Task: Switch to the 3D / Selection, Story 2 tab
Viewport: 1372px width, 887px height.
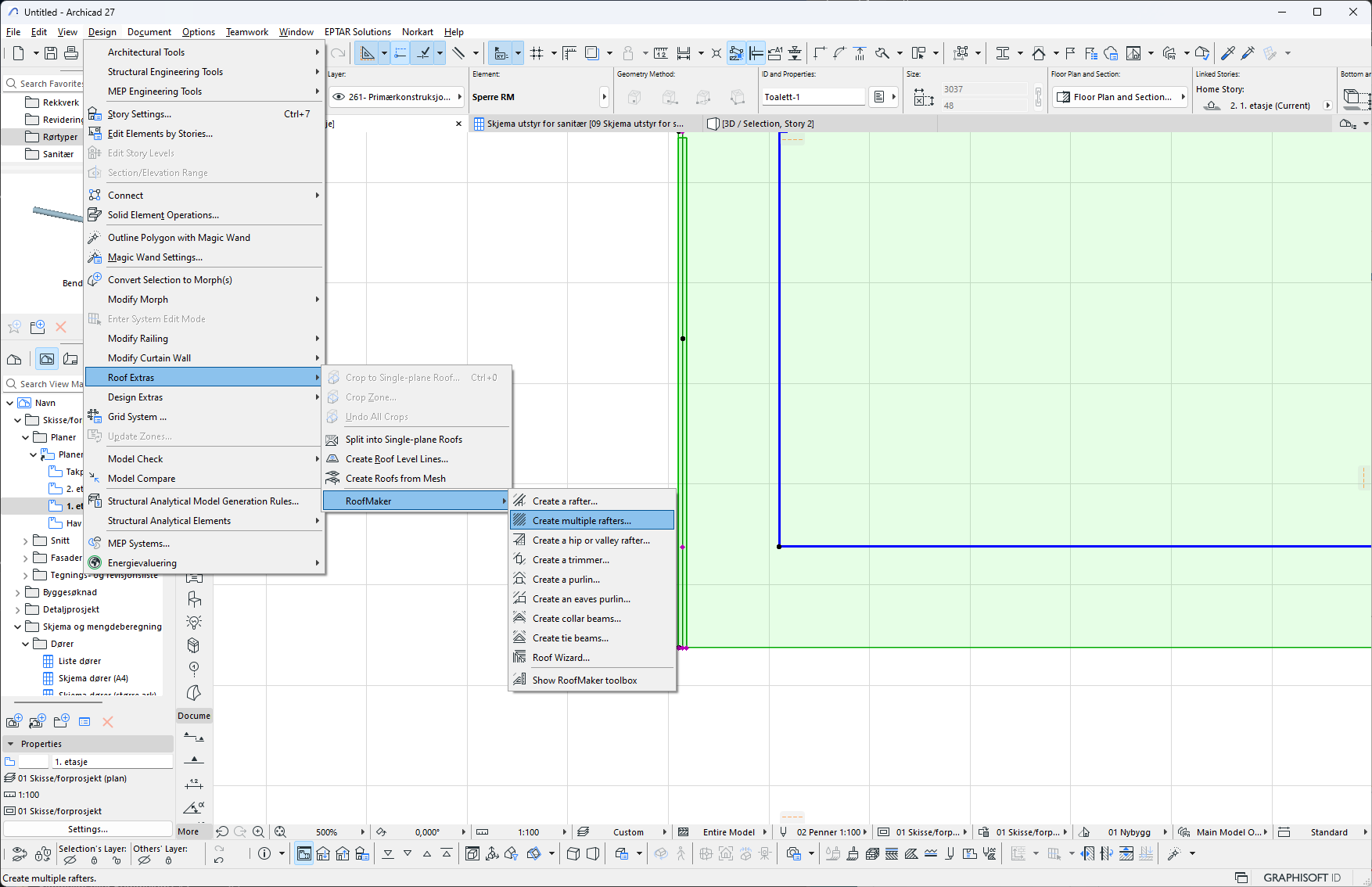Action: click(x=767, y=124)
